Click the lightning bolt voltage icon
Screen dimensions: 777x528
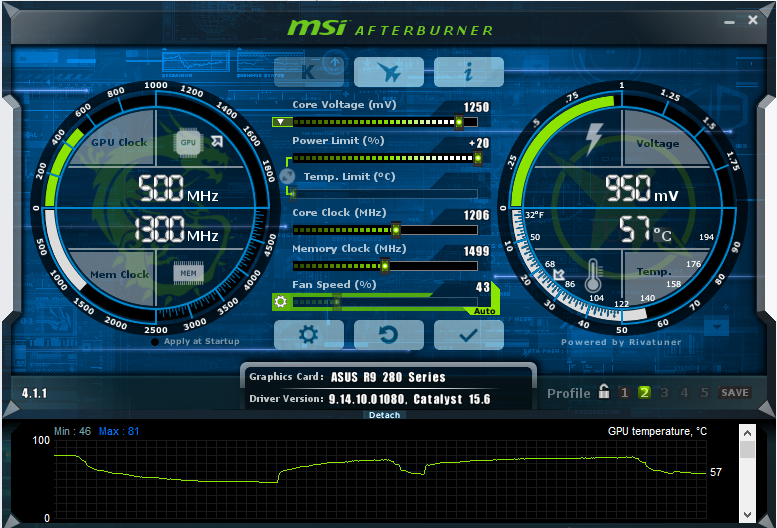tap(594, 138)
